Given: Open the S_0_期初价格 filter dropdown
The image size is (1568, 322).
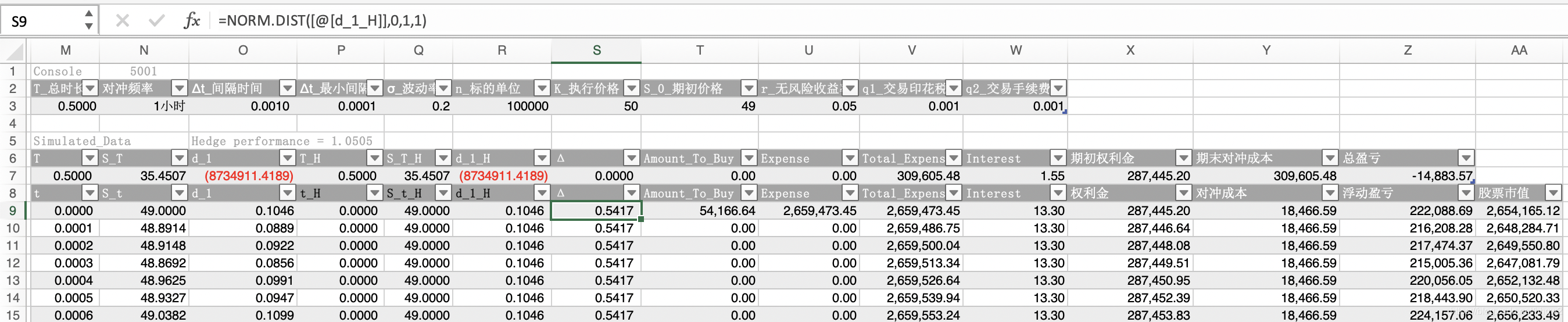Looking at the screenshot, I should click(749, 88).
